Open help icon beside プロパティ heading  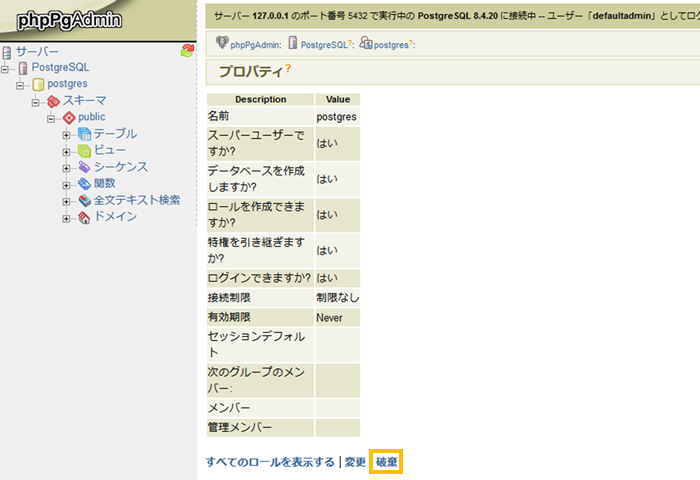(x=288, y=68)
